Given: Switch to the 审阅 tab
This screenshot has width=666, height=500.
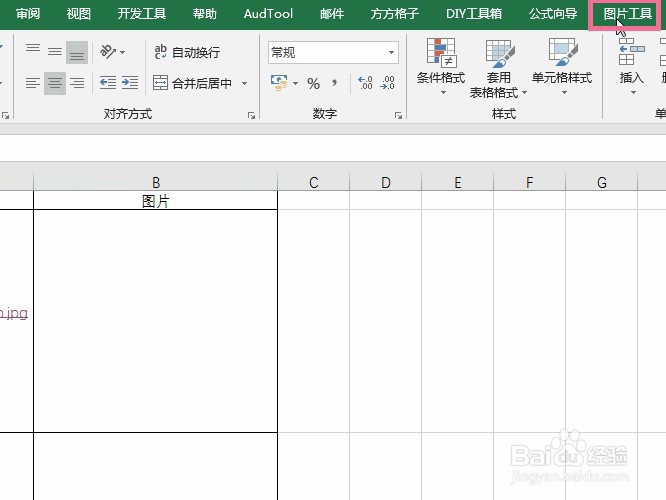Looking at the screenshot, I should pos(28,14).
